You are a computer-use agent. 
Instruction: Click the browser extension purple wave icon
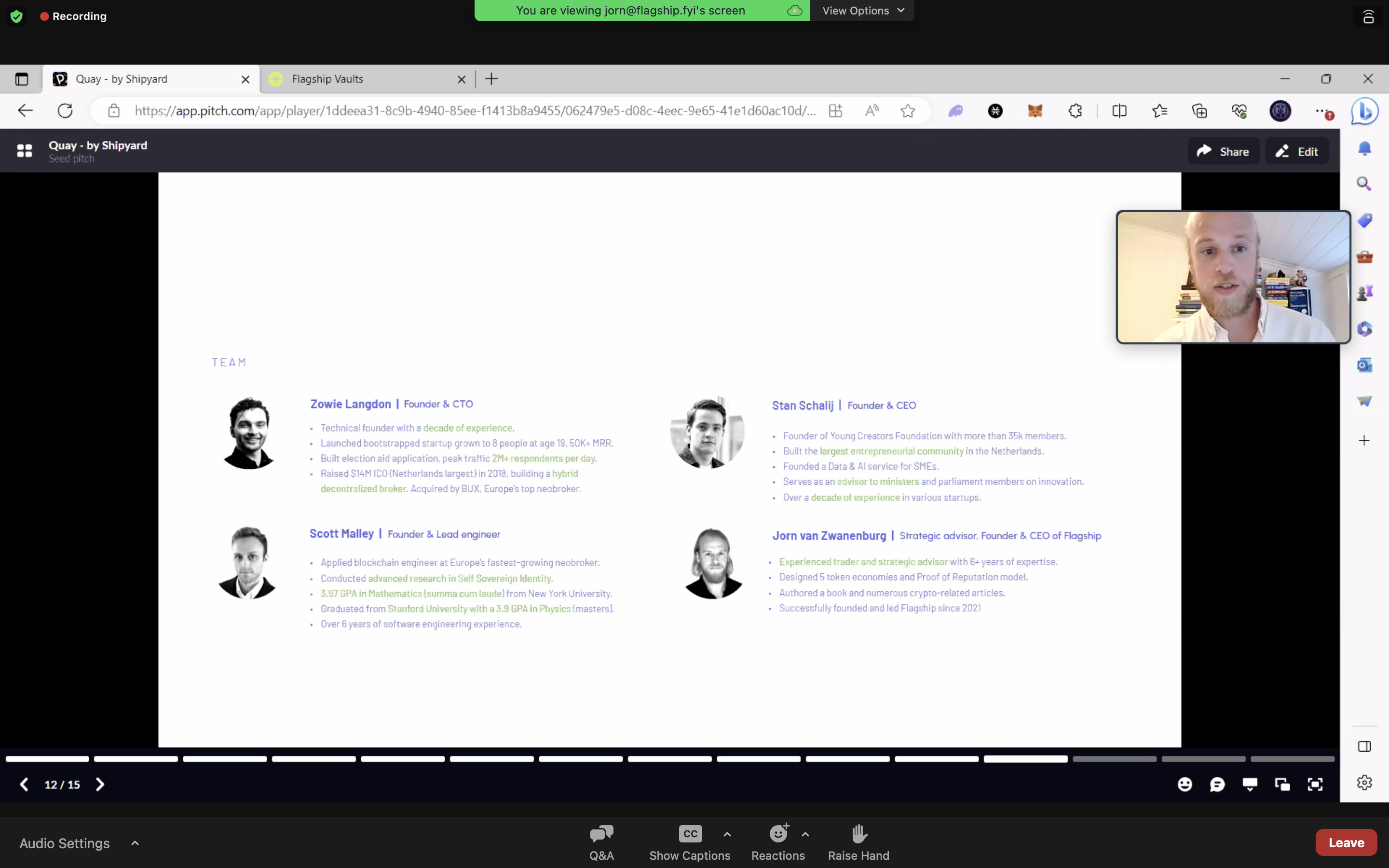[x=955, y=111]
